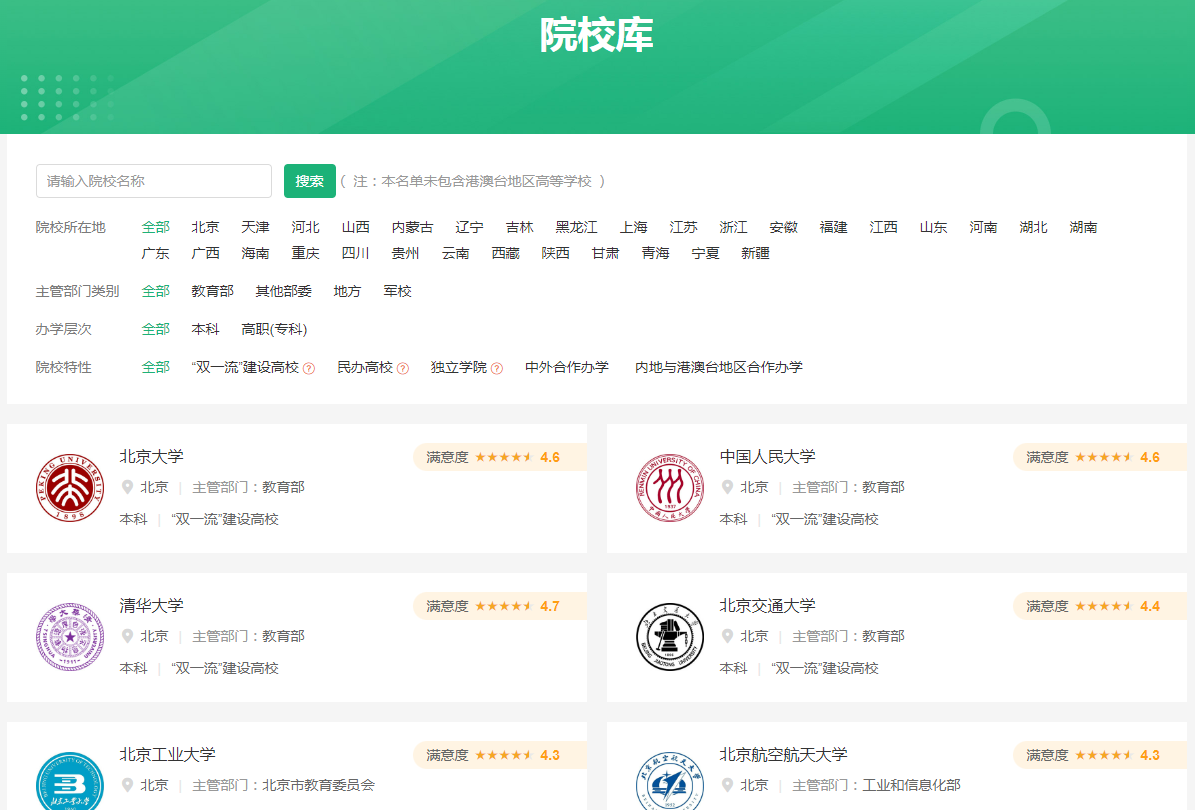
Task: Filter schools by 湖北 location
Action: click(x=1033, y=227)
